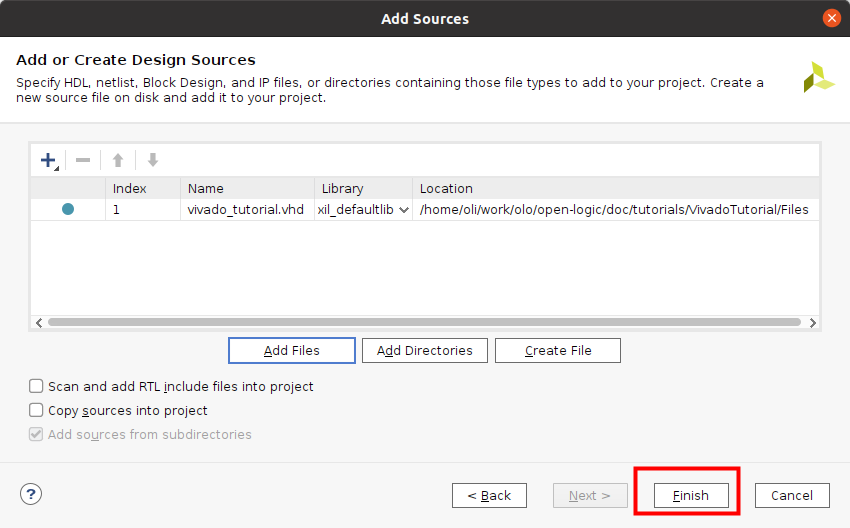
Task: Cancel the Add Sources dialog
Action: [792, 495]
